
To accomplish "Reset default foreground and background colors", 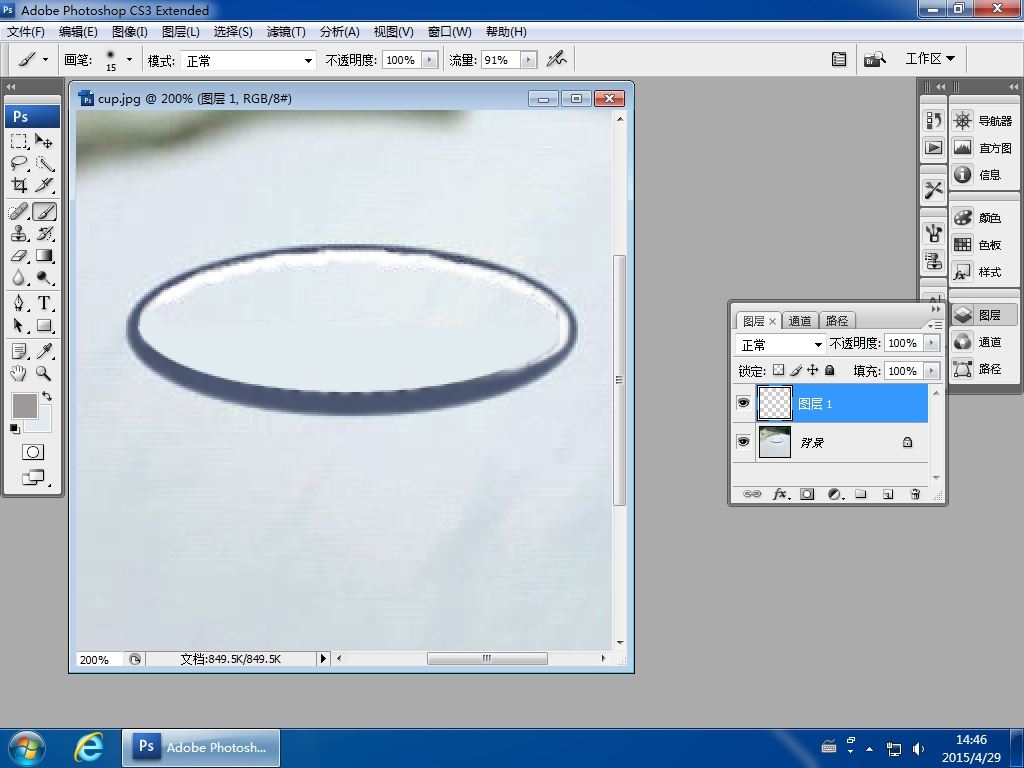I will 14,429.
